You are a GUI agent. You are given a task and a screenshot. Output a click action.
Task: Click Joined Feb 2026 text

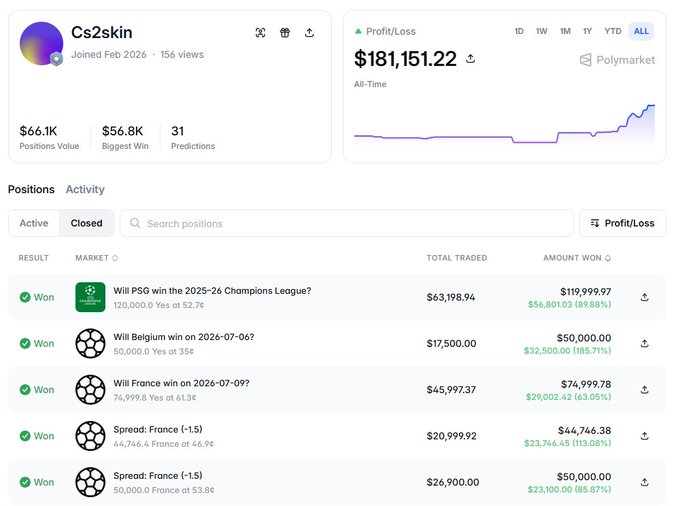click(108, 55)
